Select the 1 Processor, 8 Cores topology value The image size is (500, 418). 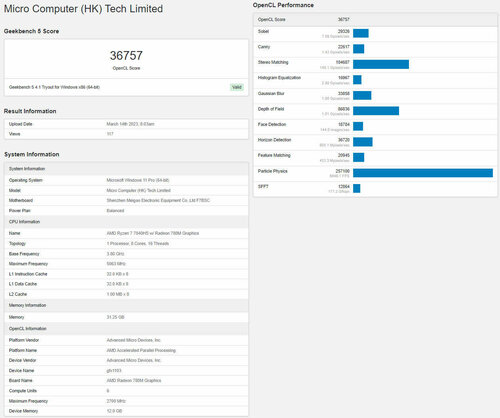coord(138,244)
